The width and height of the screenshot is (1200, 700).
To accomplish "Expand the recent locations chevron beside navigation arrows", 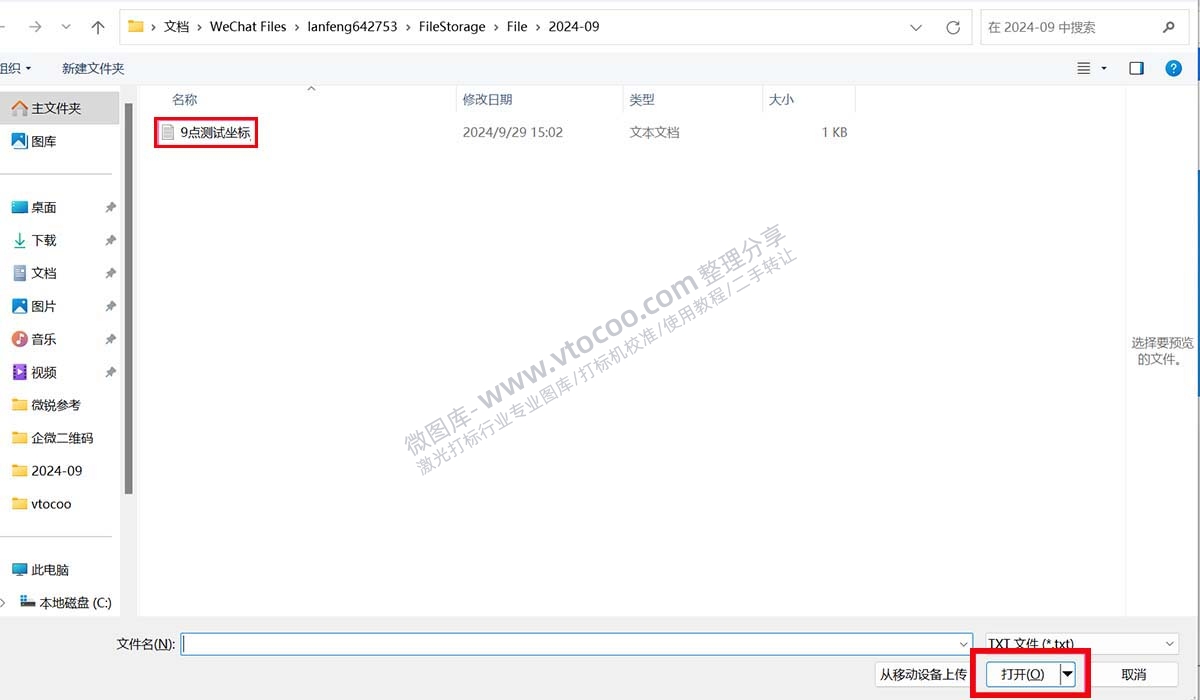I will point(65,27).
